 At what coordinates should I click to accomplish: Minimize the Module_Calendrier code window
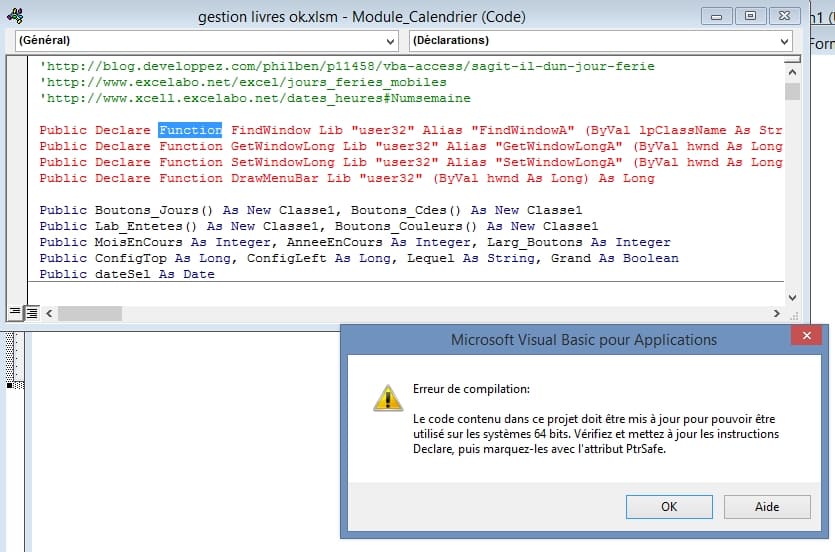point(716,16)
